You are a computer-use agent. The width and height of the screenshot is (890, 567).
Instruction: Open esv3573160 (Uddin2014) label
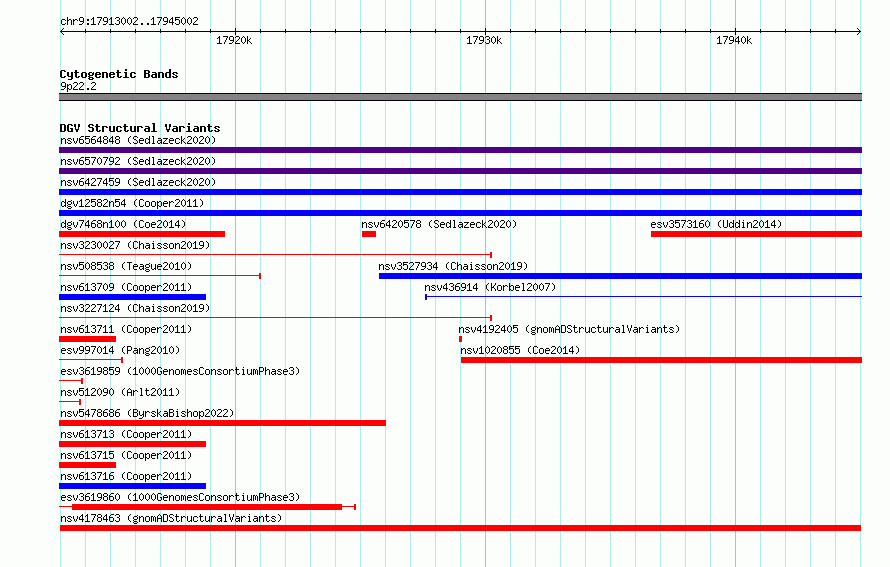tap(716, 224)
